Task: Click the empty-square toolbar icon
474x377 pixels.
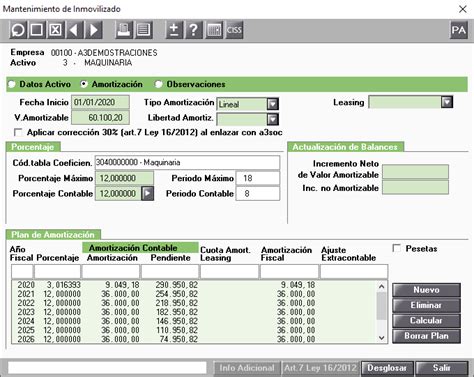Action: tap(37, 30)
